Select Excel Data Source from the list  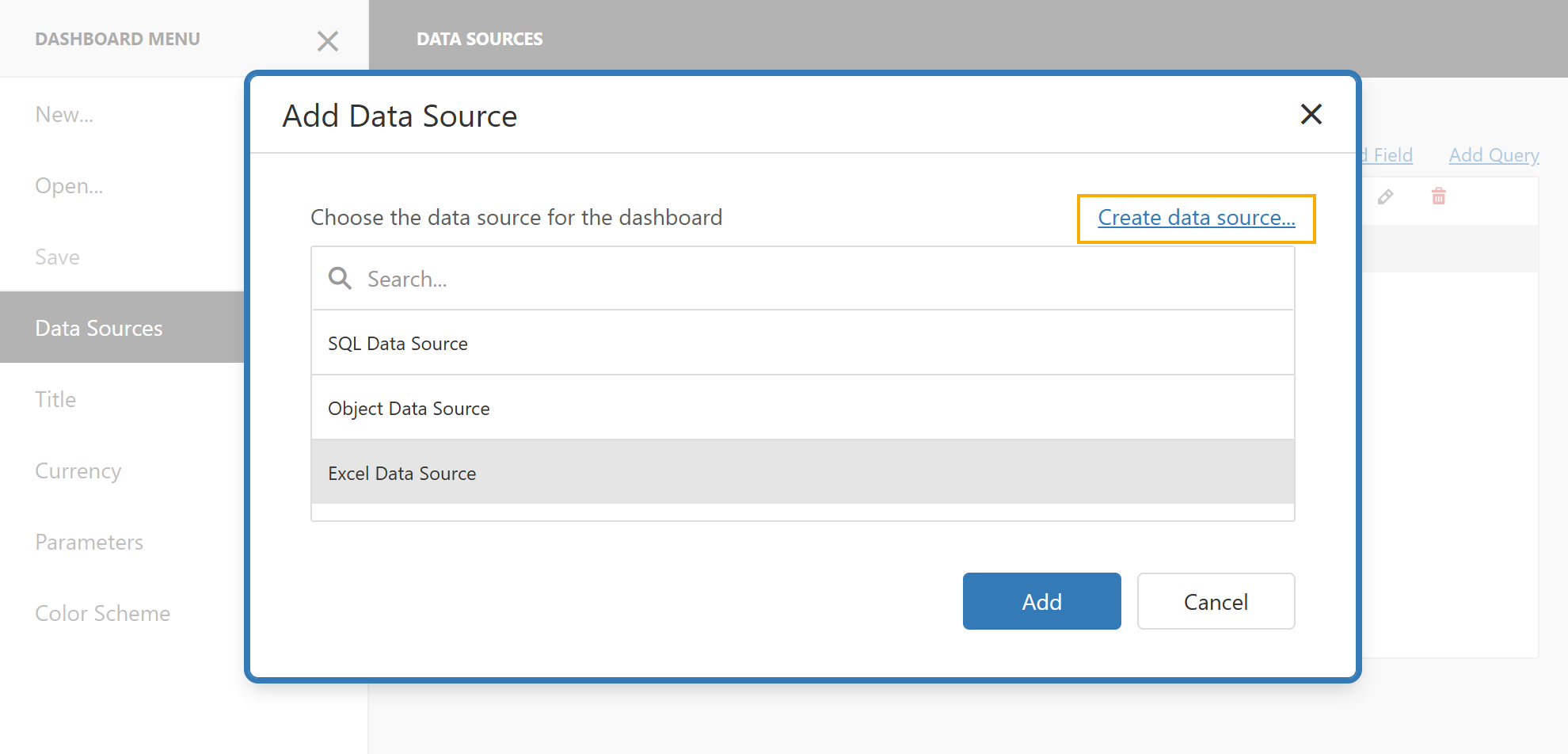coord(402,473)
